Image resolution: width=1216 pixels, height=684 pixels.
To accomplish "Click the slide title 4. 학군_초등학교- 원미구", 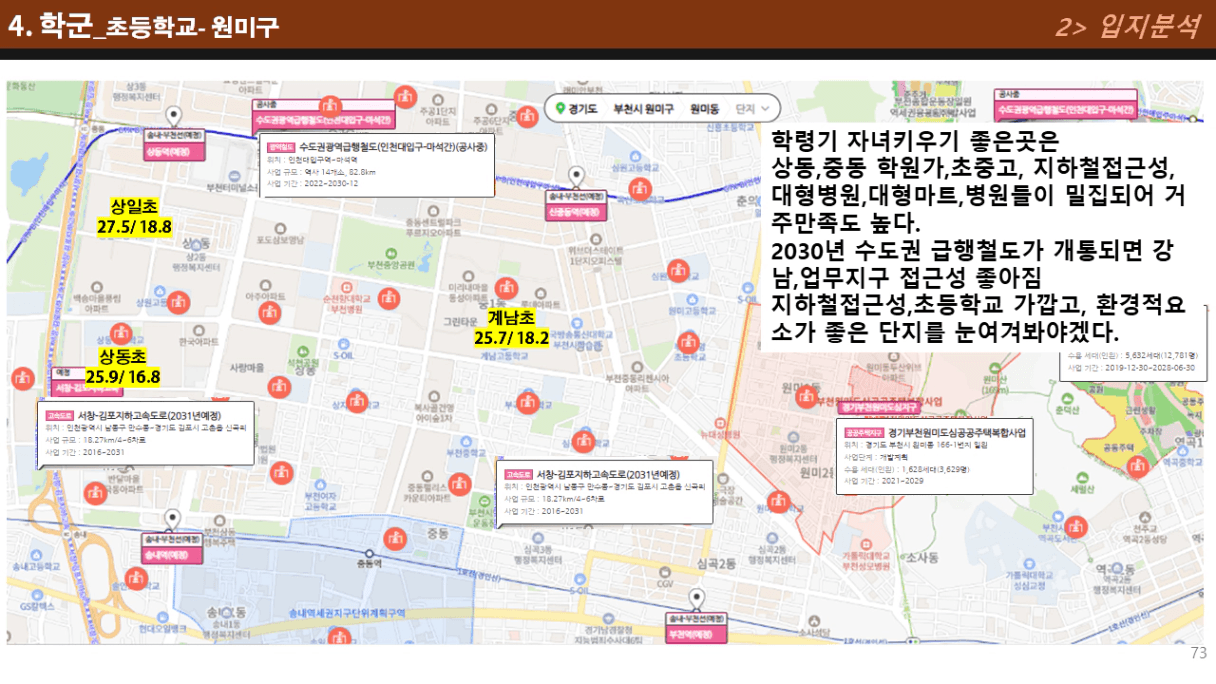I will (x=143, y=26).
